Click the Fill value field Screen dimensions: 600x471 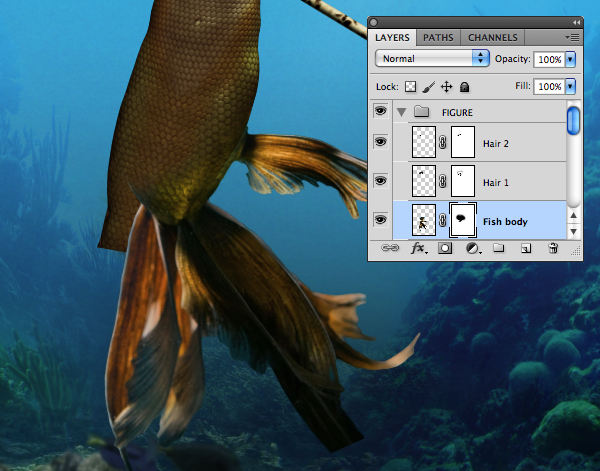tap(549, 86)
